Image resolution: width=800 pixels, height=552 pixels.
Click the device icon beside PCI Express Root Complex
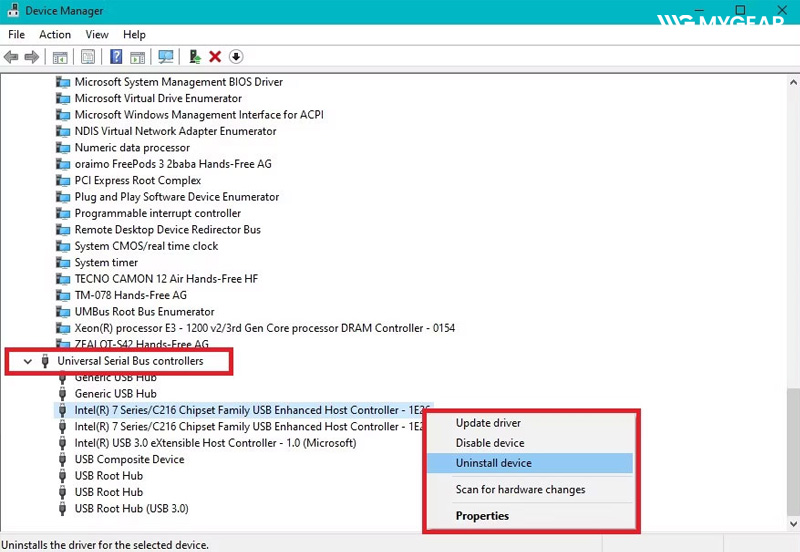pos(63,181)
